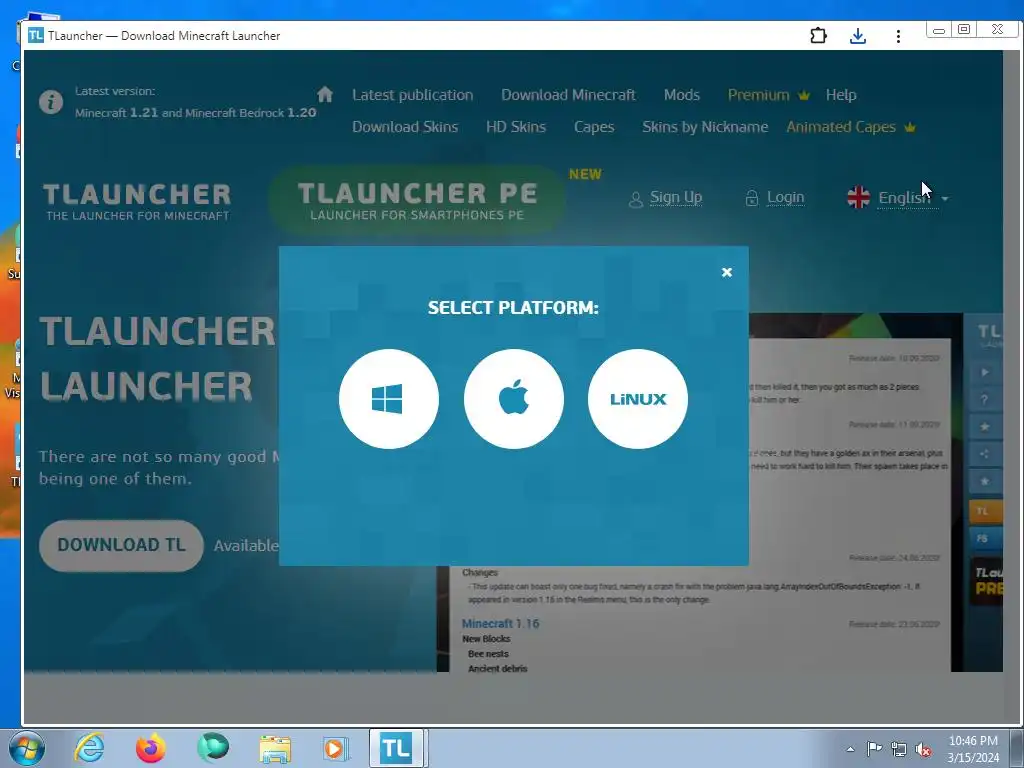Click the Sign Up link
Screen dimensions: 1024x768
[676, 197]
